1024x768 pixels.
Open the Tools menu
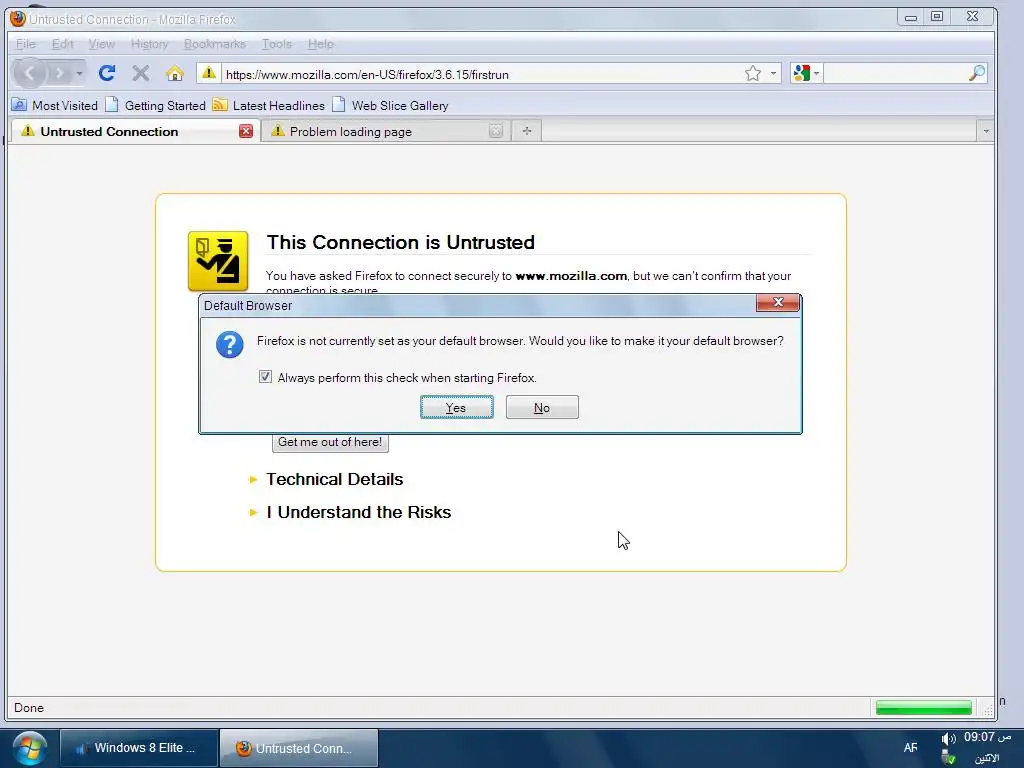pos(276,44)
